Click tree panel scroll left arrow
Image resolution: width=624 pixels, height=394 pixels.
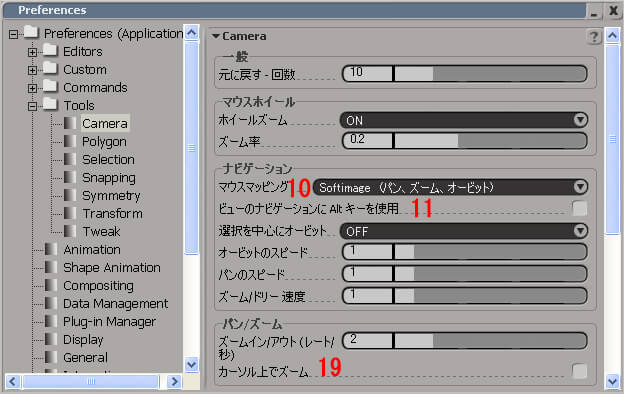pyautogui.click(x=12, y=381)
